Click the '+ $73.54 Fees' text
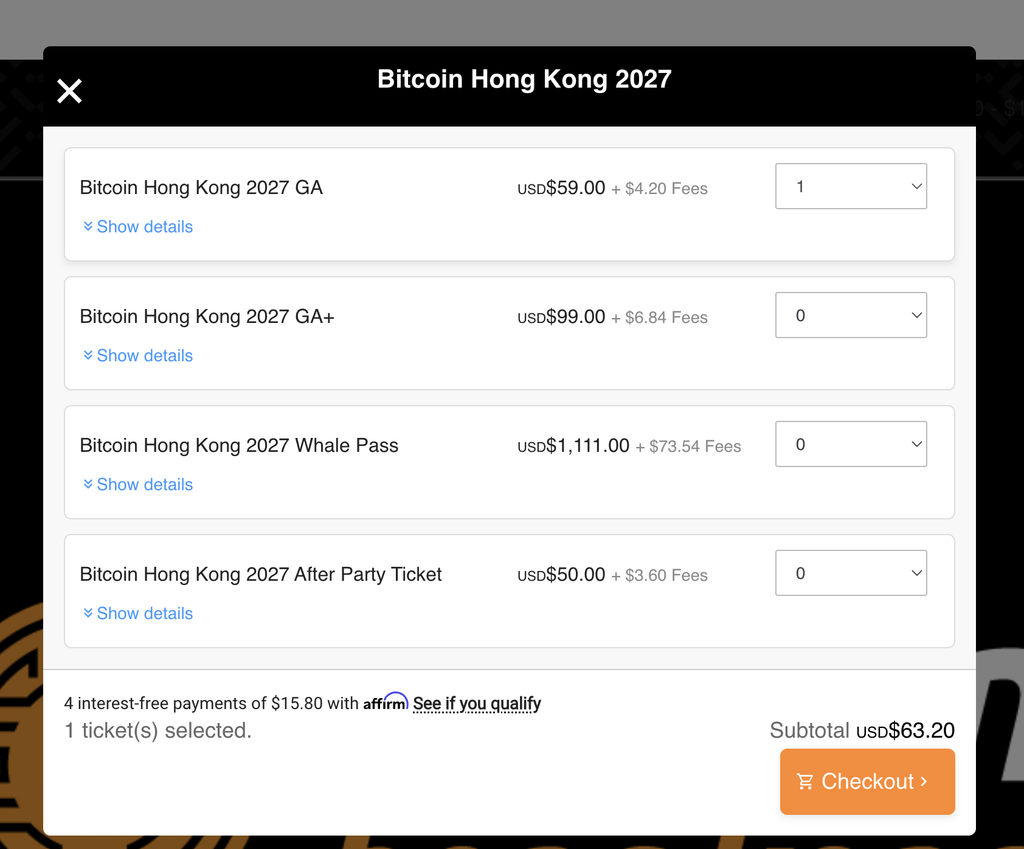 (688, 447)
